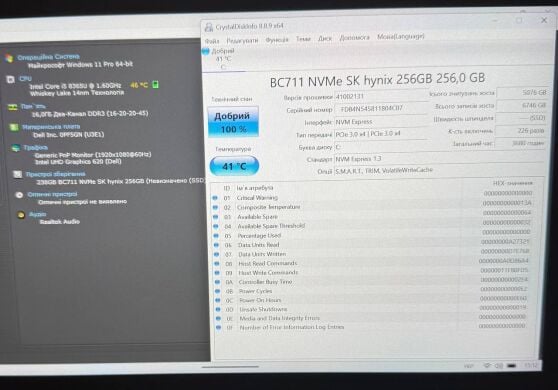Click the storage devices icon in Speccy
The width and height of the screenshot is (558, 390).
17,174
